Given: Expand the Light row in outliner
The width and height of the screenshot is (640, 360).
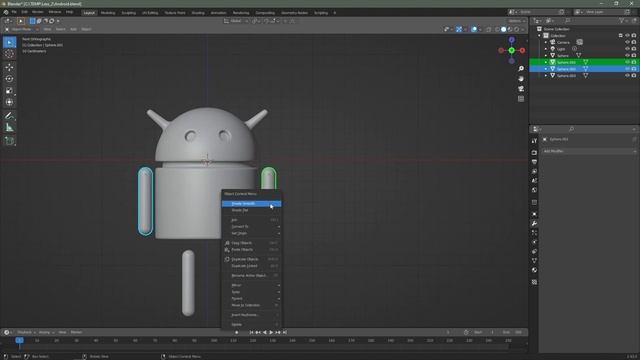Looking at the screenshot, I should coord(546,49).
